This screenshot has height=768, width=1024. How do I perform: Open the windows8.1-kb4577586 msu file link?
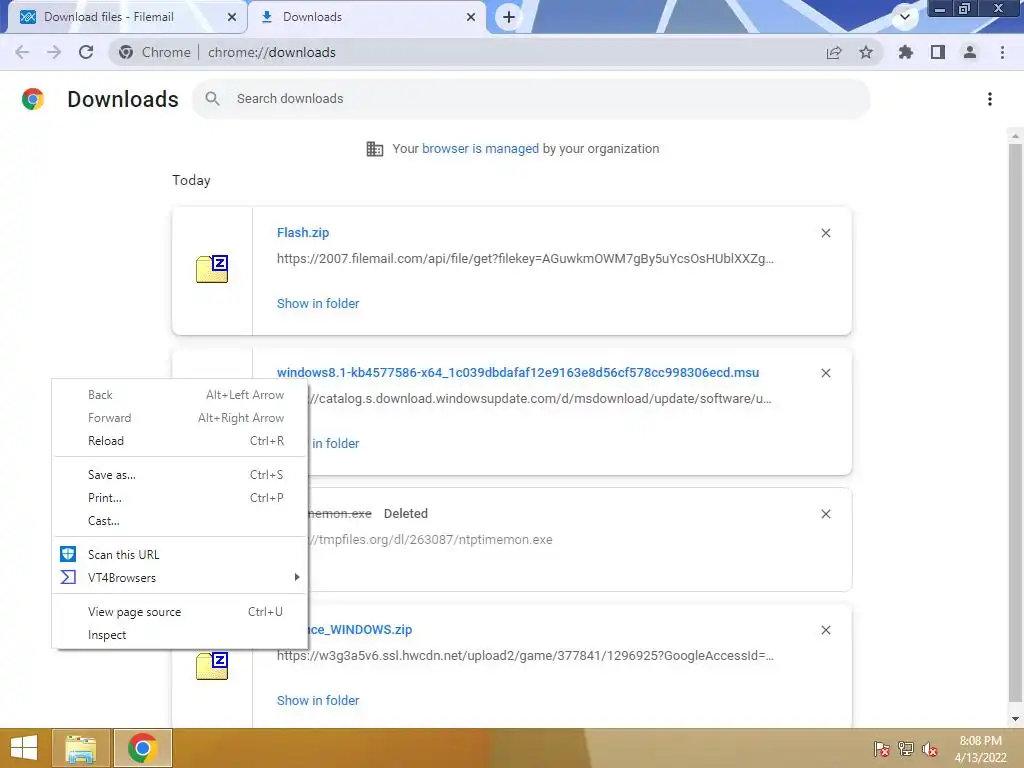pyautogui.click(x=518, y=373)
